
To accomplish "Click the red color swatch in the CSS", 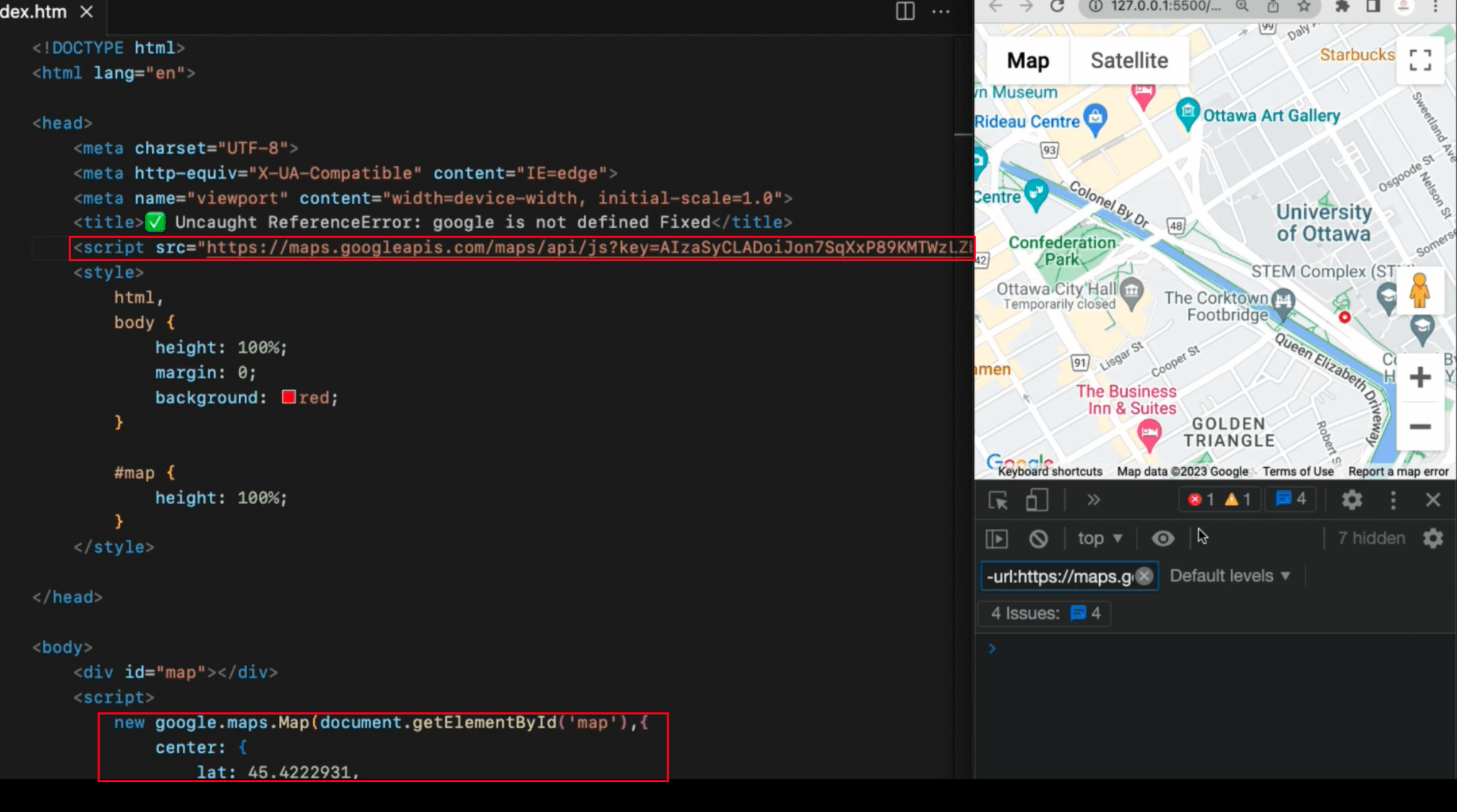I will pos(287,397).
